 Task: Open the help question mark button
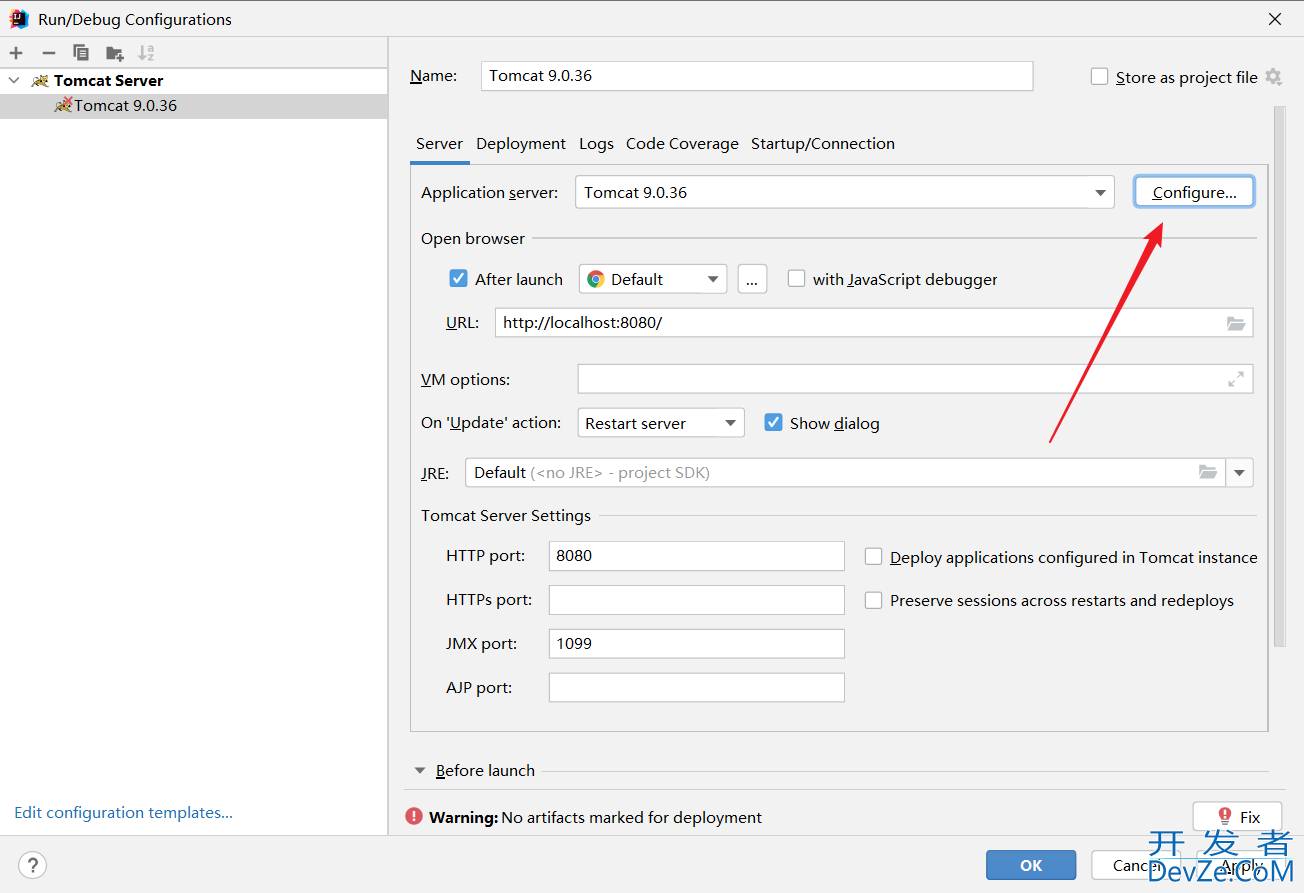(x=33, y=865)
